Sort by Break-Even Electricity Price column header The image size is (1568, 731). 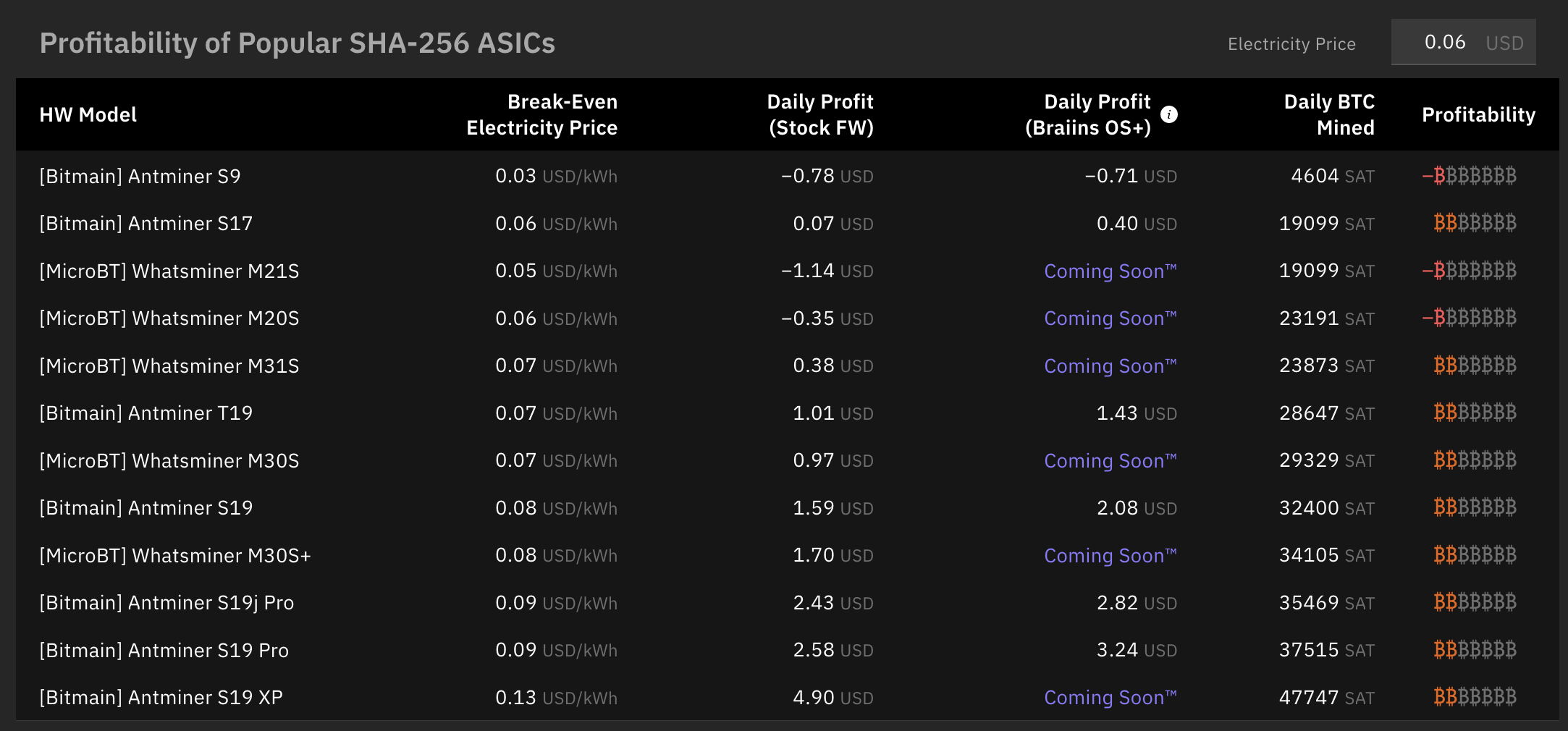pos(541,114)
